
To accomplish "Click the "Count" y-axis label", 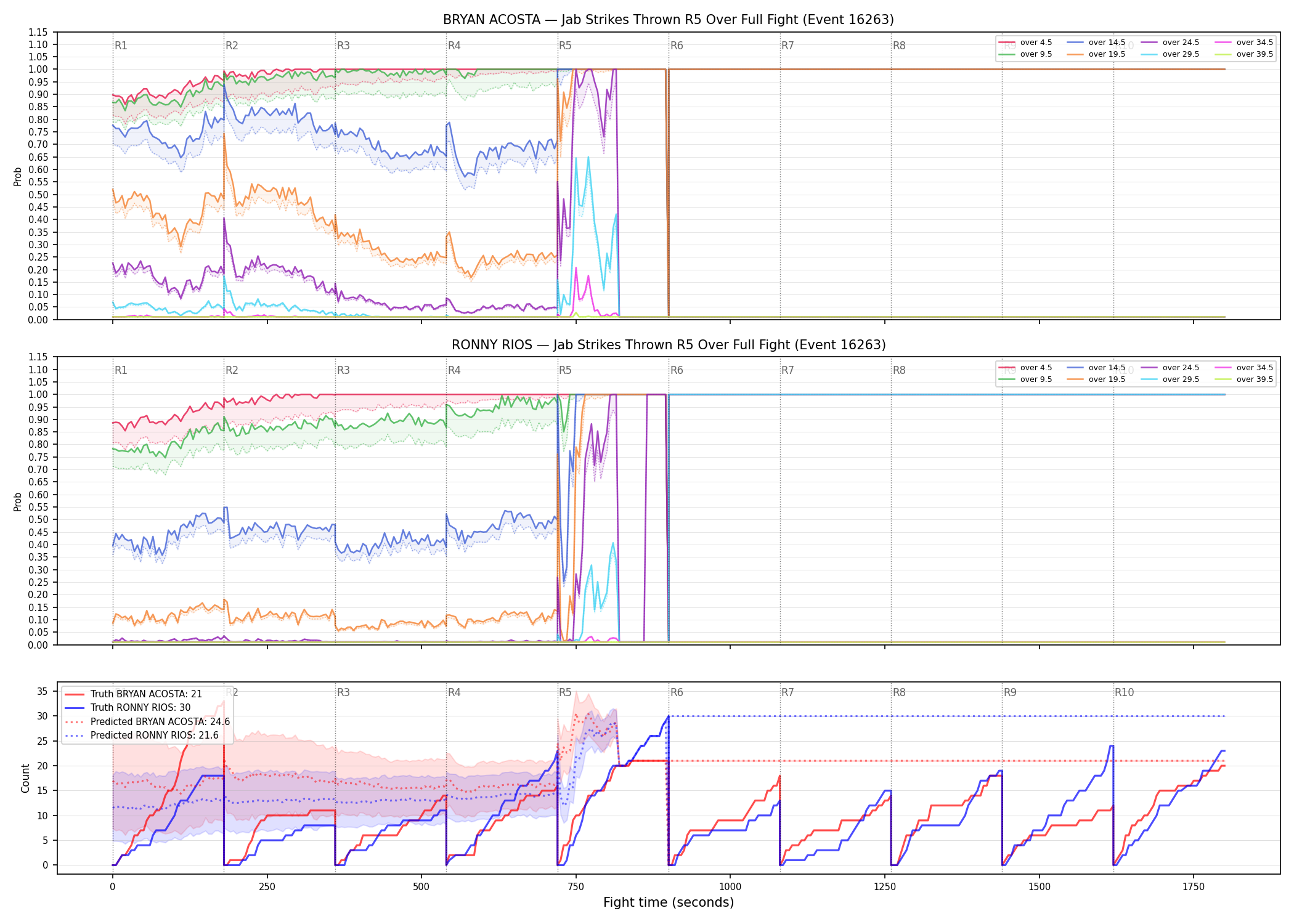I will pos(25,778).
